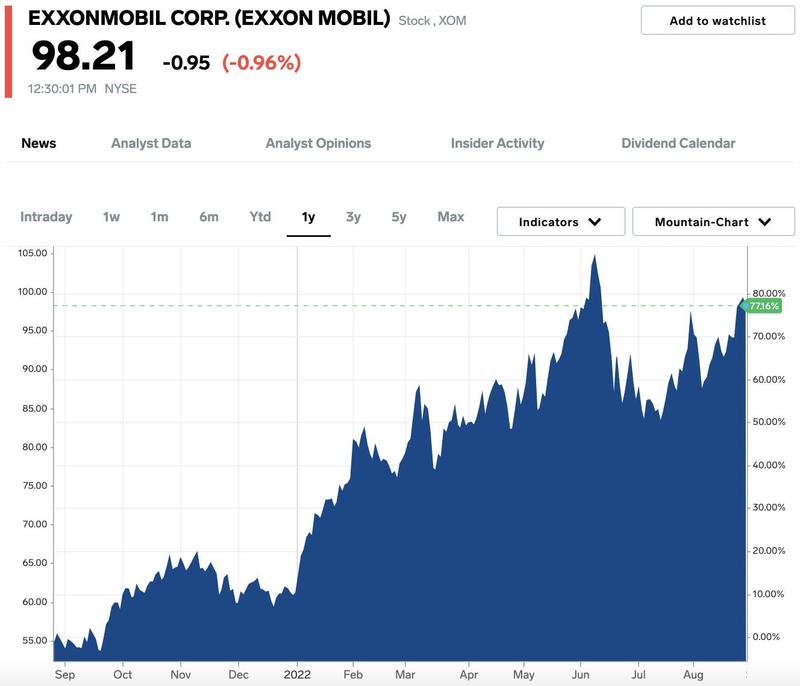
Task: Select Intraday chart range
Action: pos(46,217)
